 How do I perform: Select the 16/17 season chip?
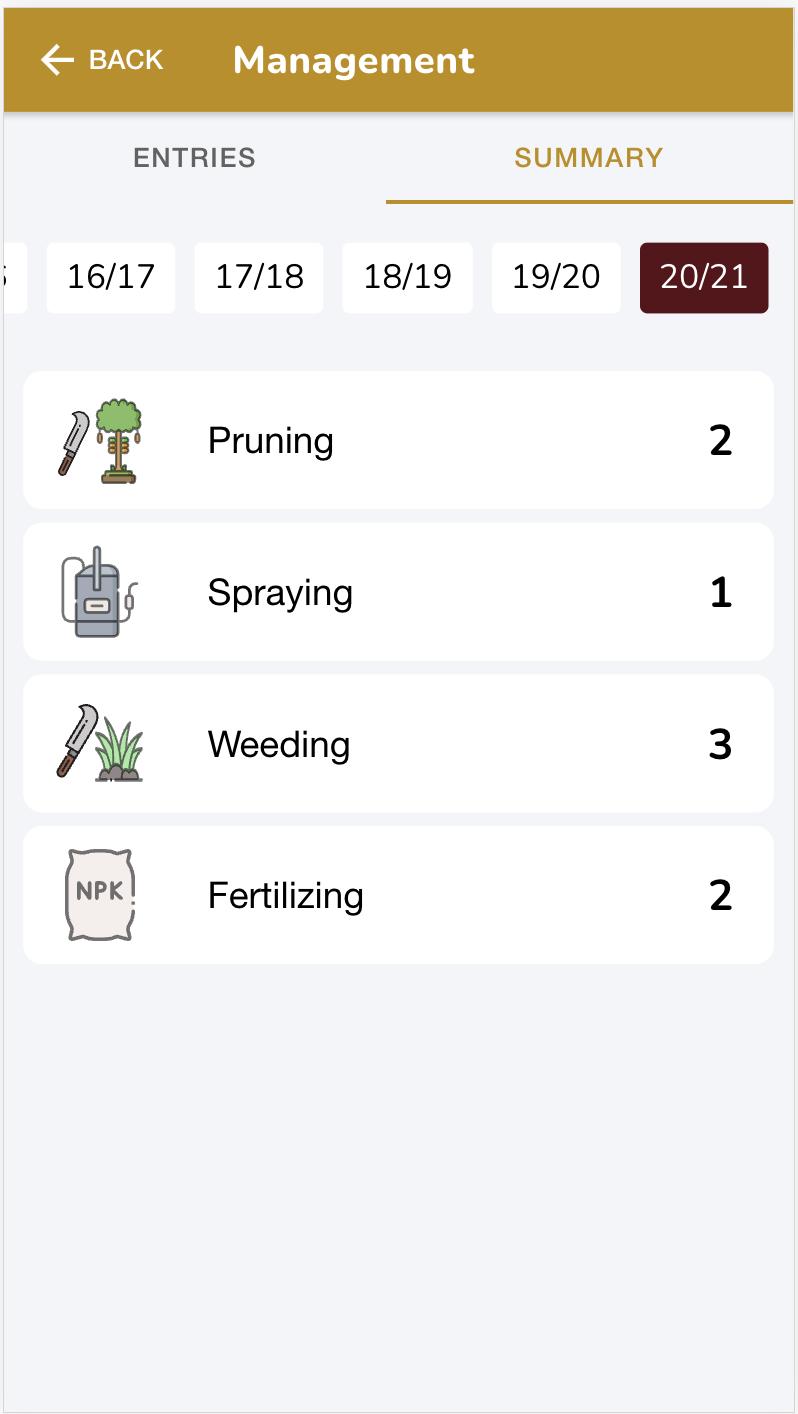point(111,278)
